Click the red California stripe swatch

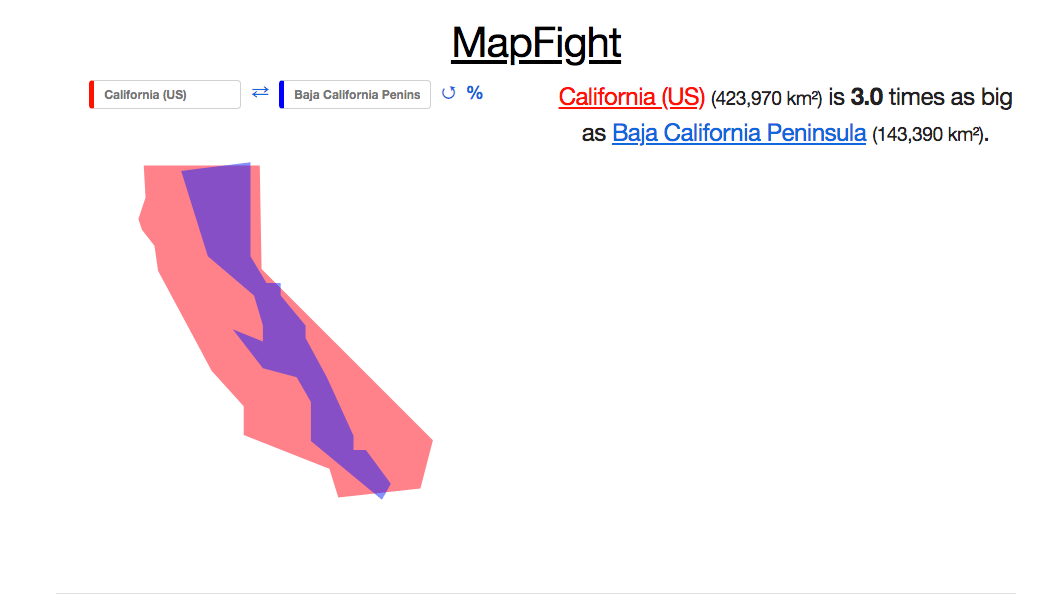coord(91,93)
